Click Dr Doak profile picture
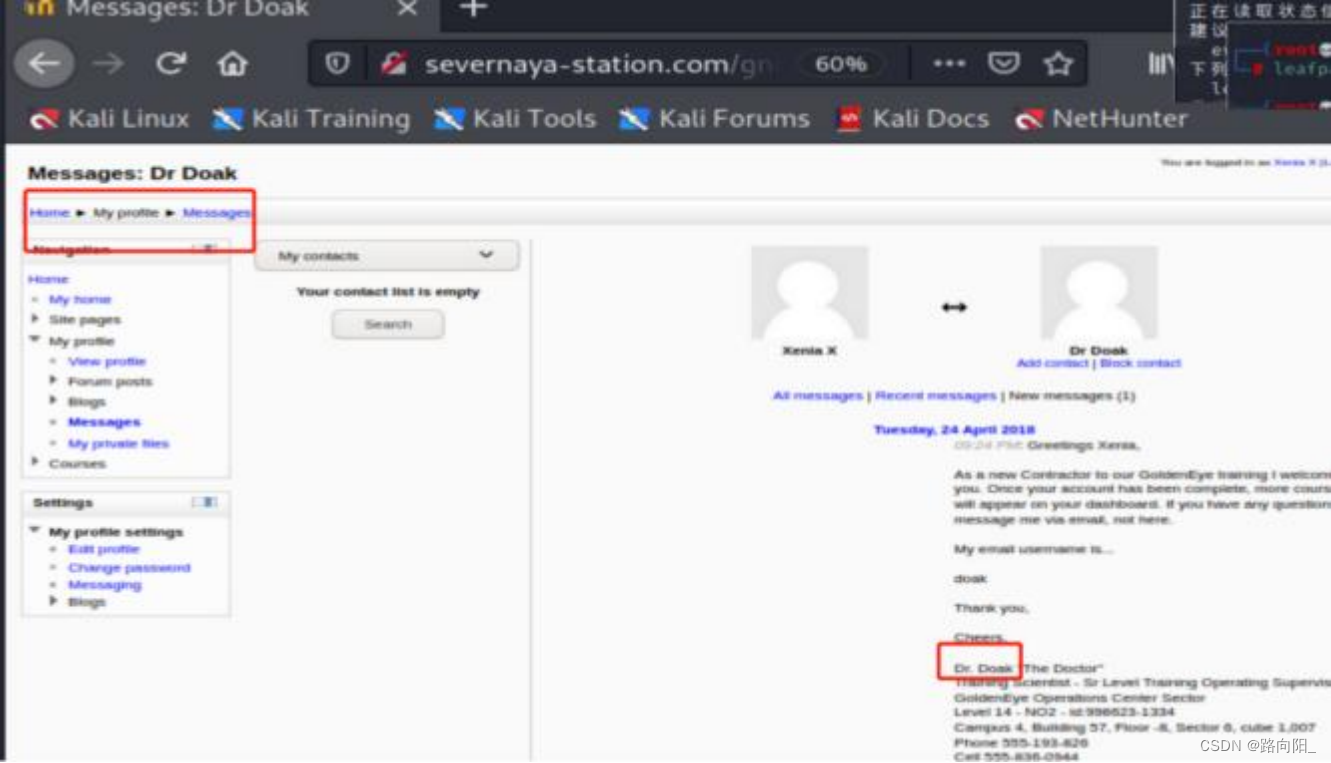Screen dimensions: 1331x763 tap(1099, 293)
